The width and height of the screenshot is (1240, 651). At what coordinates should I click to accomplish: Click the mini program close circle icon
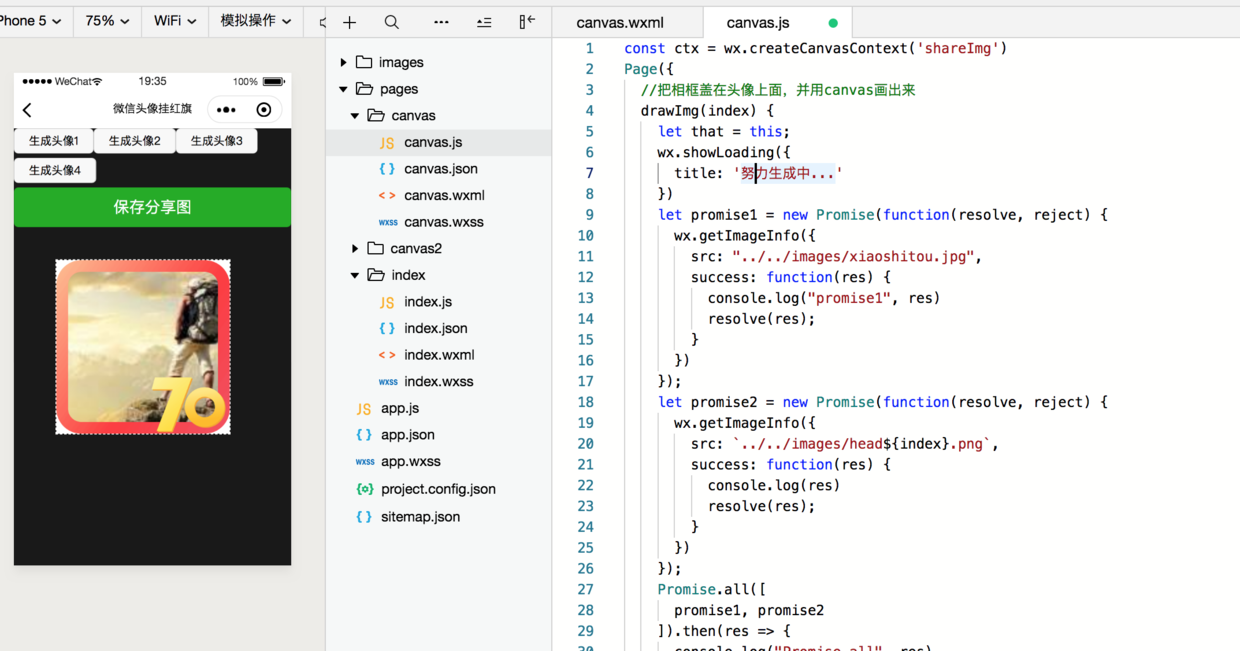tap(264, 110)
